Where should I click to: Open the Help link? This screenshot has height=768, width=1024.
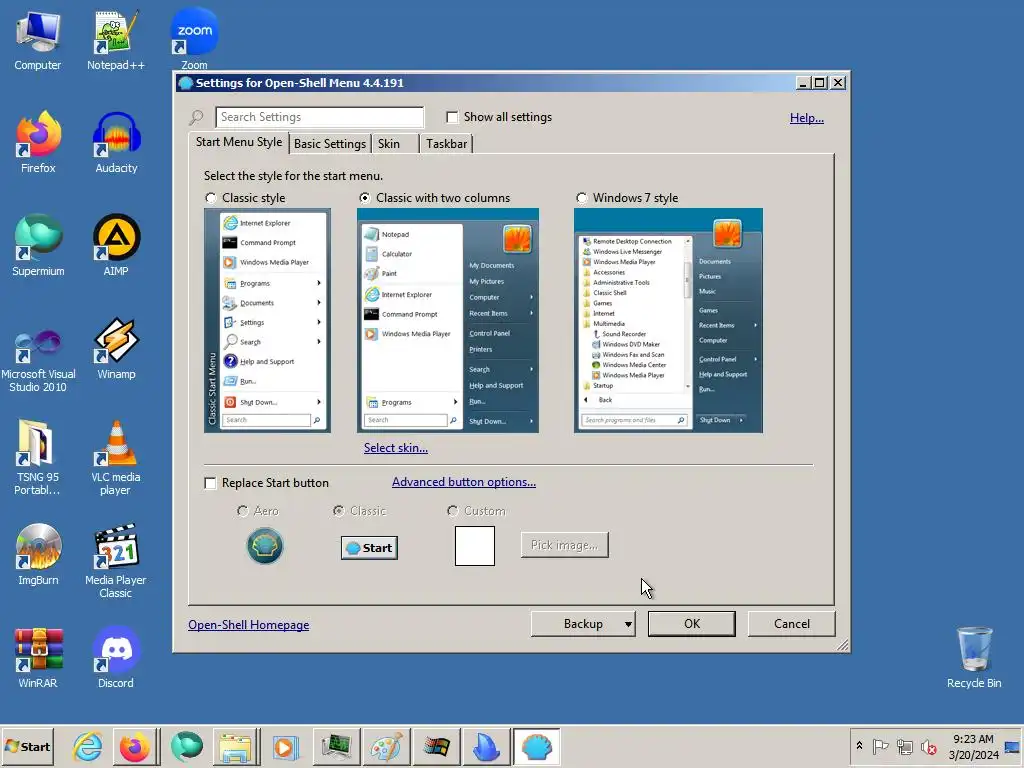point(807,118)
